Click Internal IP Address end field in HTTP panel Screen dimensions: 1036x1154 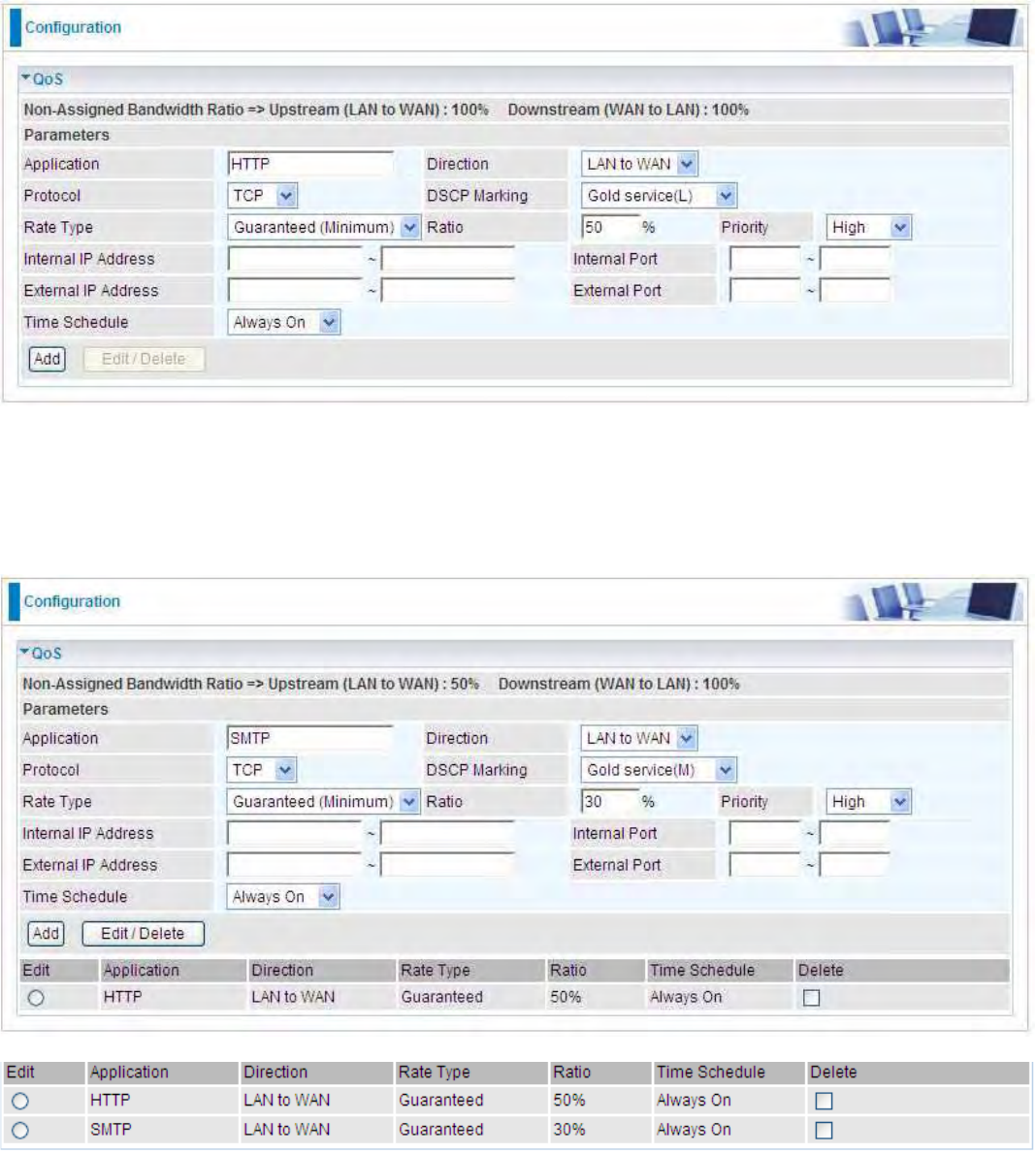[448, 259]
